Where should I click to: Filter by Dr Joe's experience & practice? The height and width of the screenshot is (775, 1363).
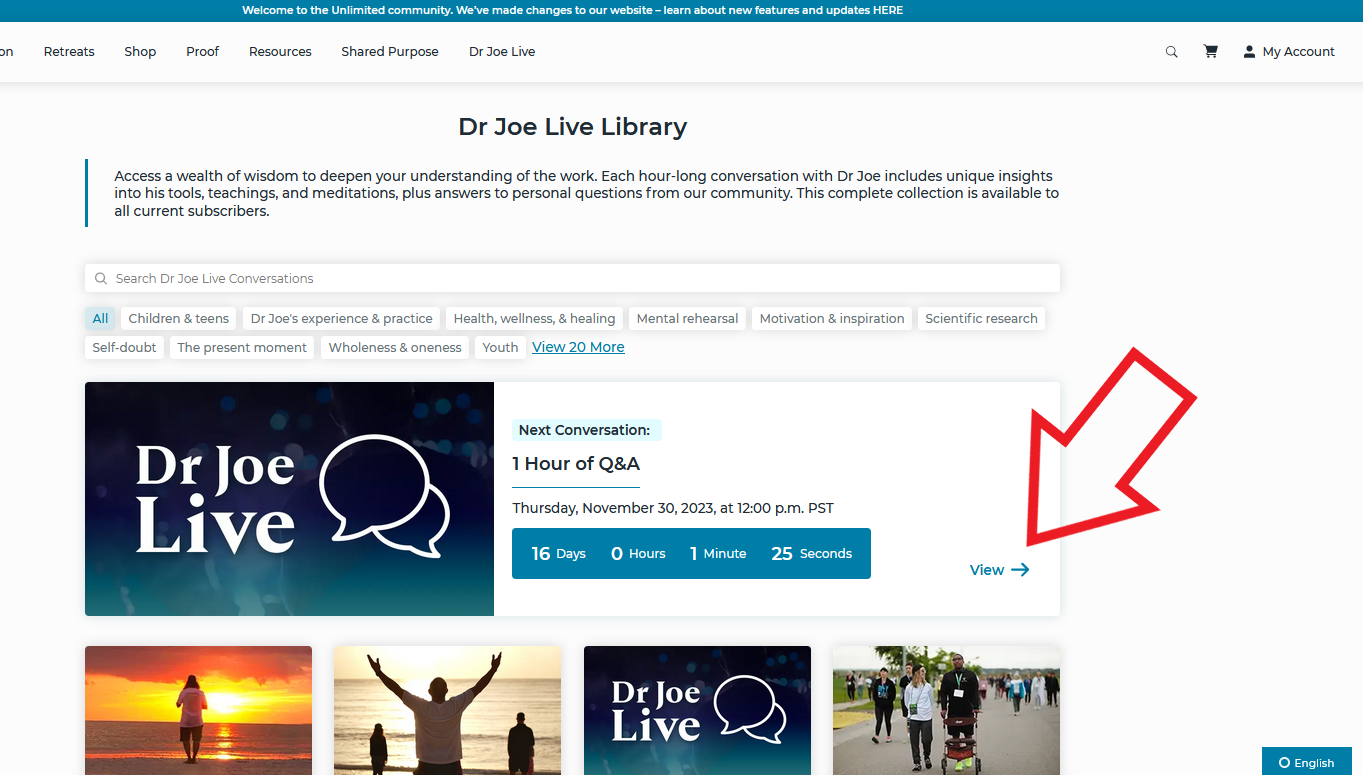(342, 319)
